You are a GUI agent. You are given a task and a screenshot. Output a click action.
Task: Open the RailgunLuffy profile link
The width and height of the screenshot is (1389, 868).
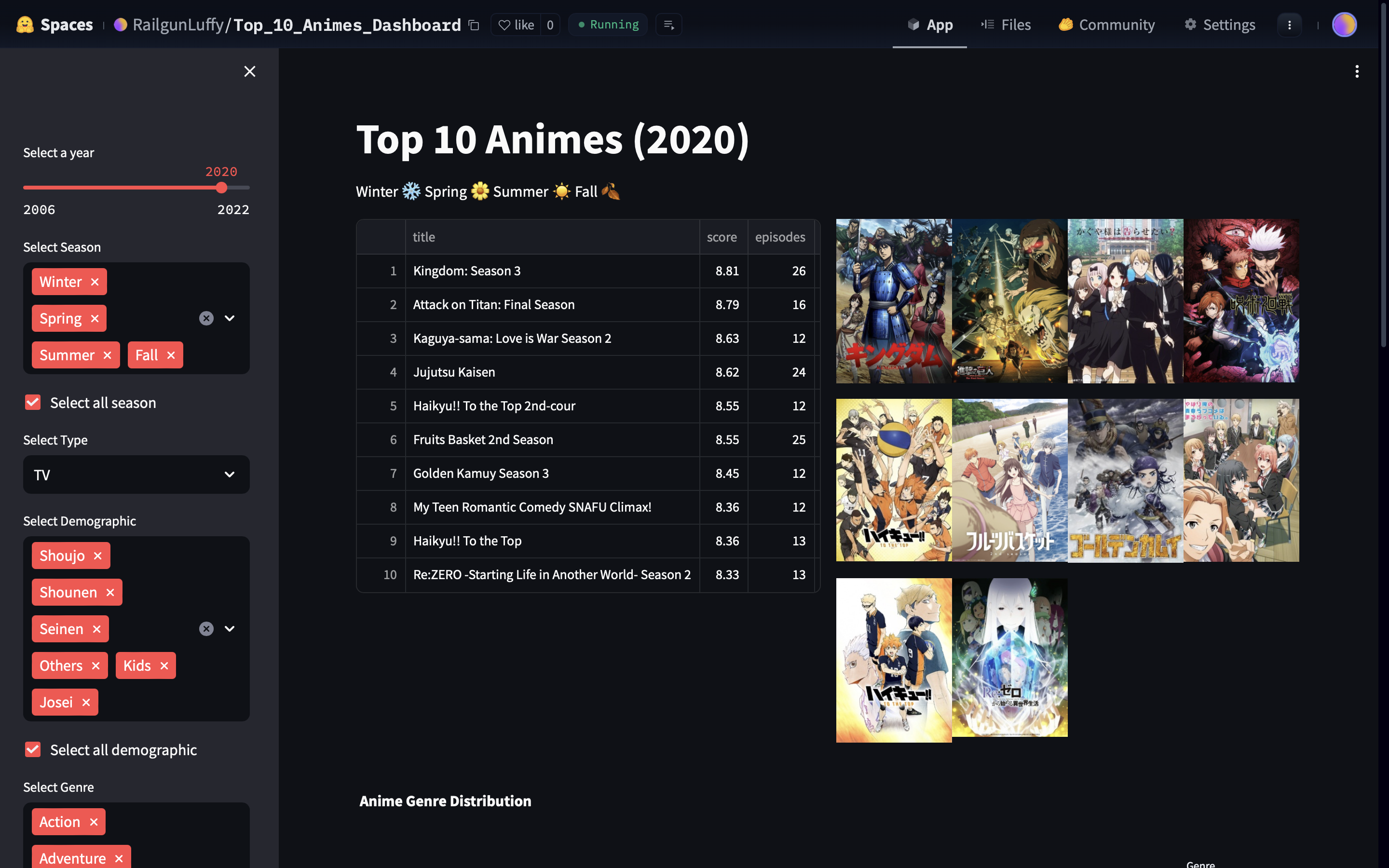coord(177,25)
